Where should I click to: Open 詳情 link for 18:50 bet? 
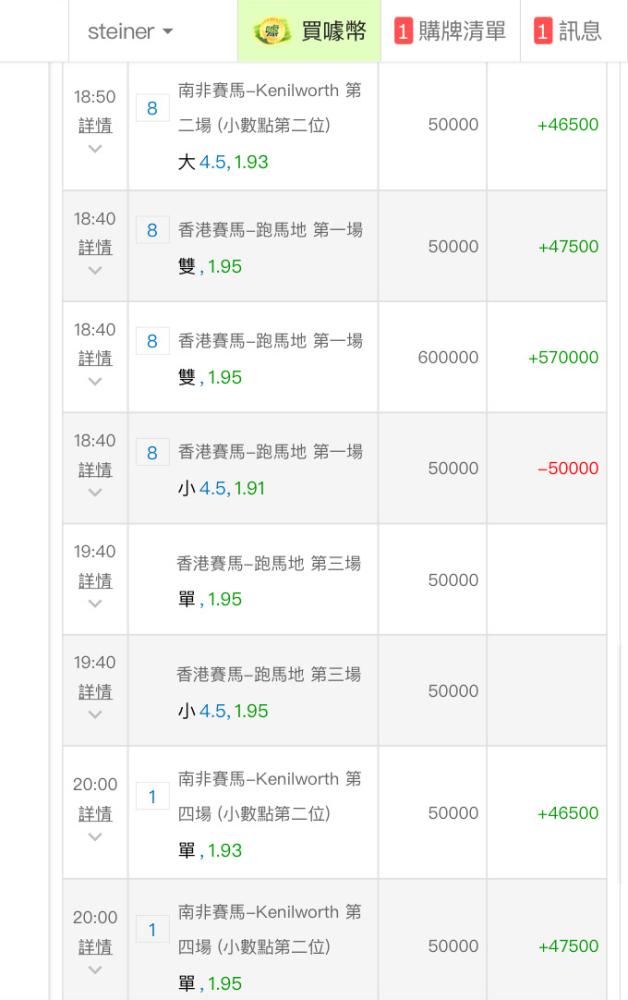pyautogui.click(x=95, y=126)
